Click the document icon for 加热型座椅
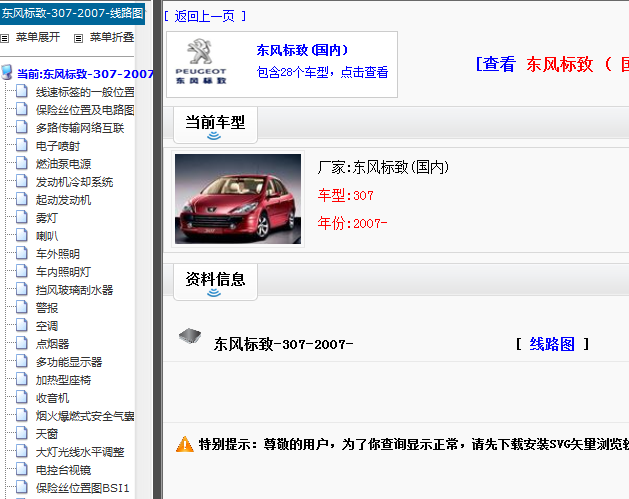The width and height of the screenshot is (629, 499). [22, 379]
